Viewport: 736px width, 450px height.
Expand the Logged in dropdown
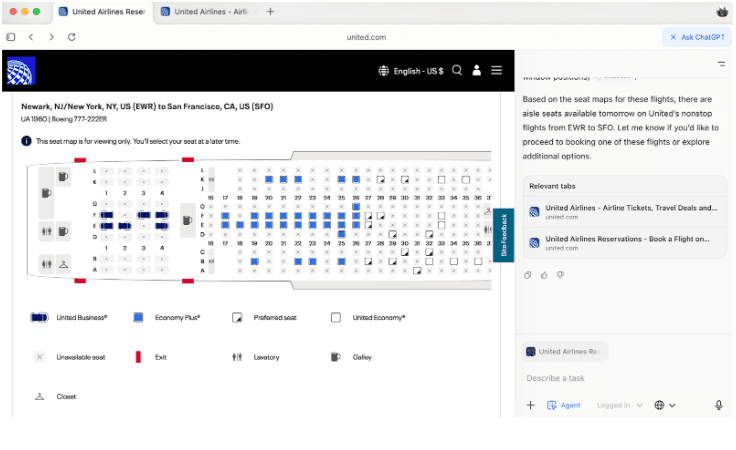tap(619, 405)
